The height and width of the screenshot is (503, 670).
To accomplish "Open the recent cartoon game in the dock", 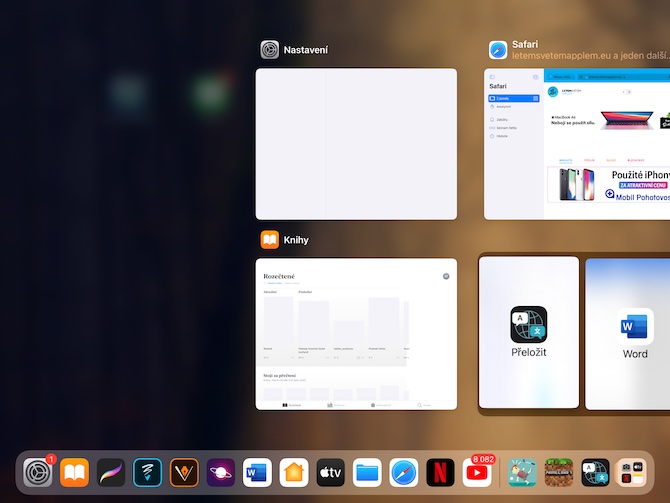I will 522,473.
